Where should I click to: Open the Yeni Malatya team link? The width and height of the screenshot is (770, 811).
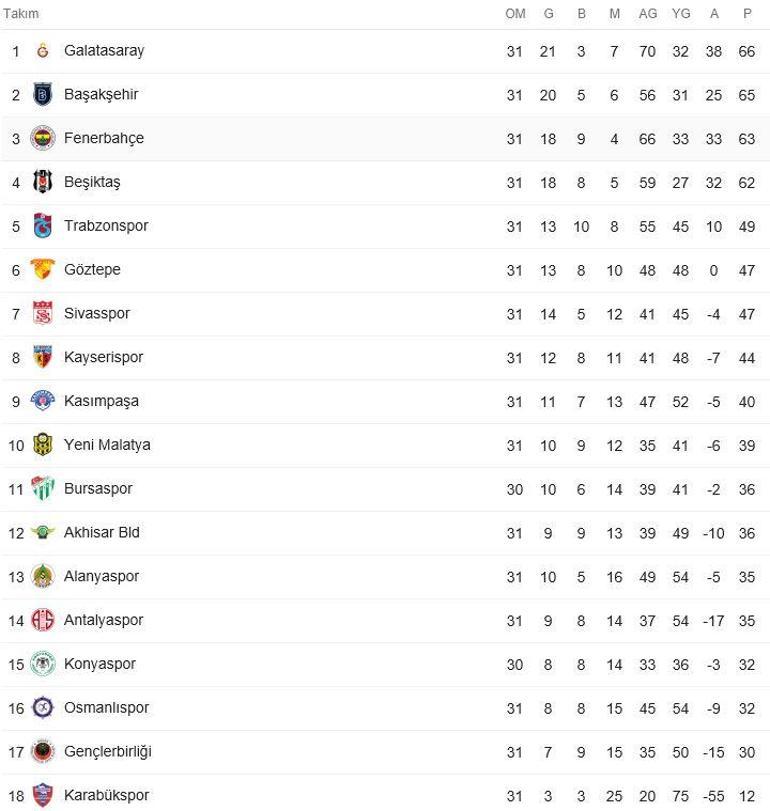(x=107, y=445)
